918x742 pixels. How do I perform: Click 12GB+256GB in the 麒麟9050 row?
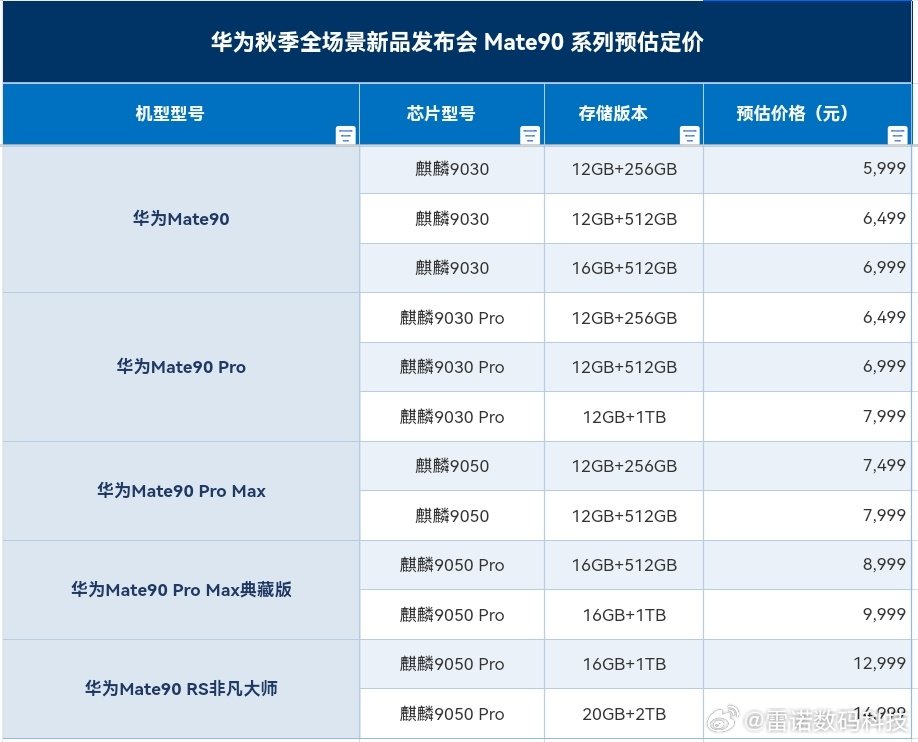[x=624, y=466]
